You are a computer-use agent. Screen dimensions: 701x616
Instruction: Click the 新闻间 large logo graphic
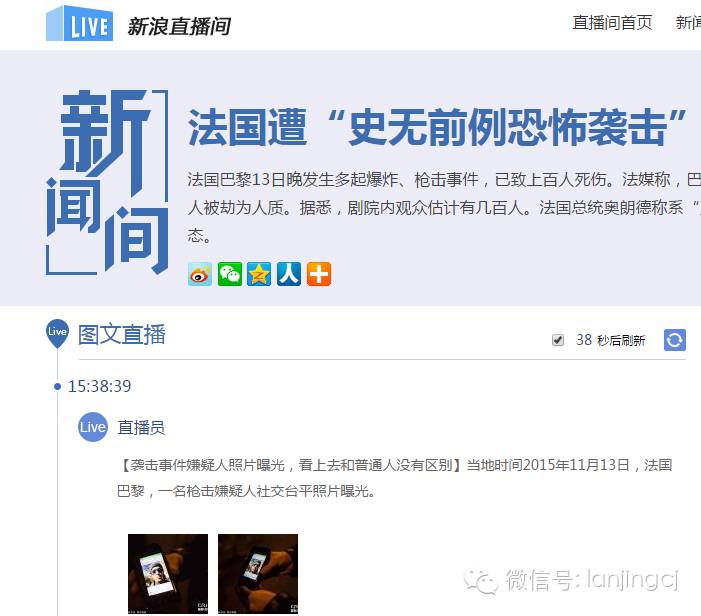click(107, 182)
